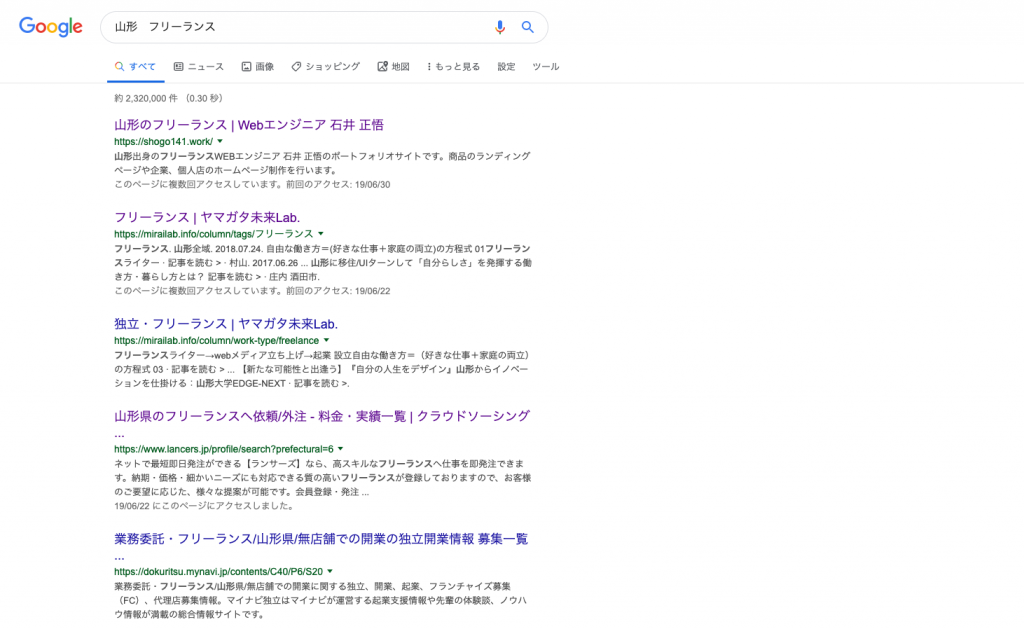
Task: Activate voice search microphone icon
Action: tap(500, 27)
